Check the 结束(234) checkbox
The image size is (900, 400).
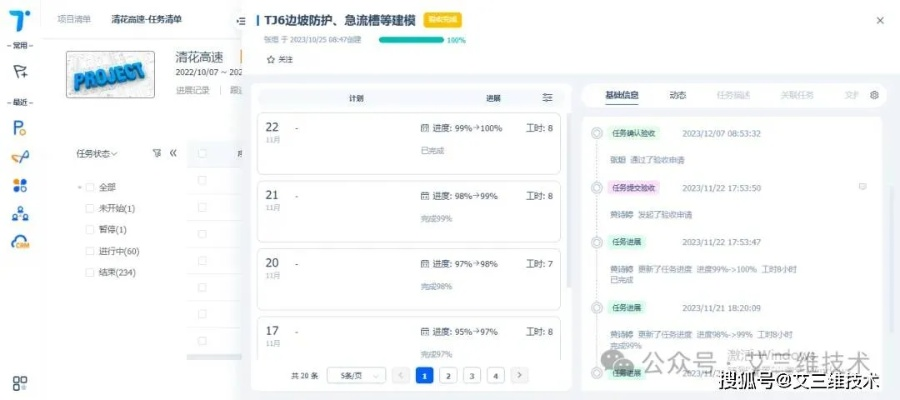click(90, 273)
